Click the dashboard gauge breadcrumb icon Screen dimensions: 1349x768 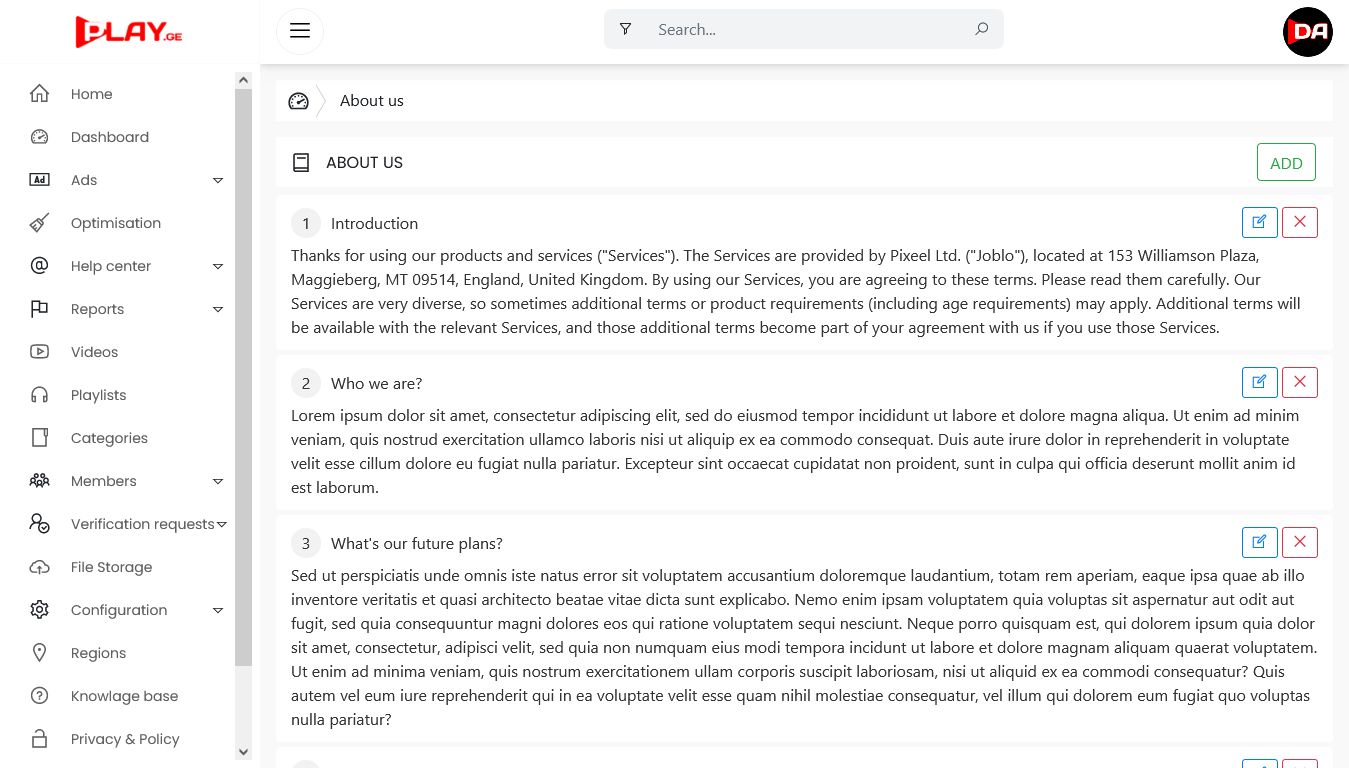click(298, 101)
